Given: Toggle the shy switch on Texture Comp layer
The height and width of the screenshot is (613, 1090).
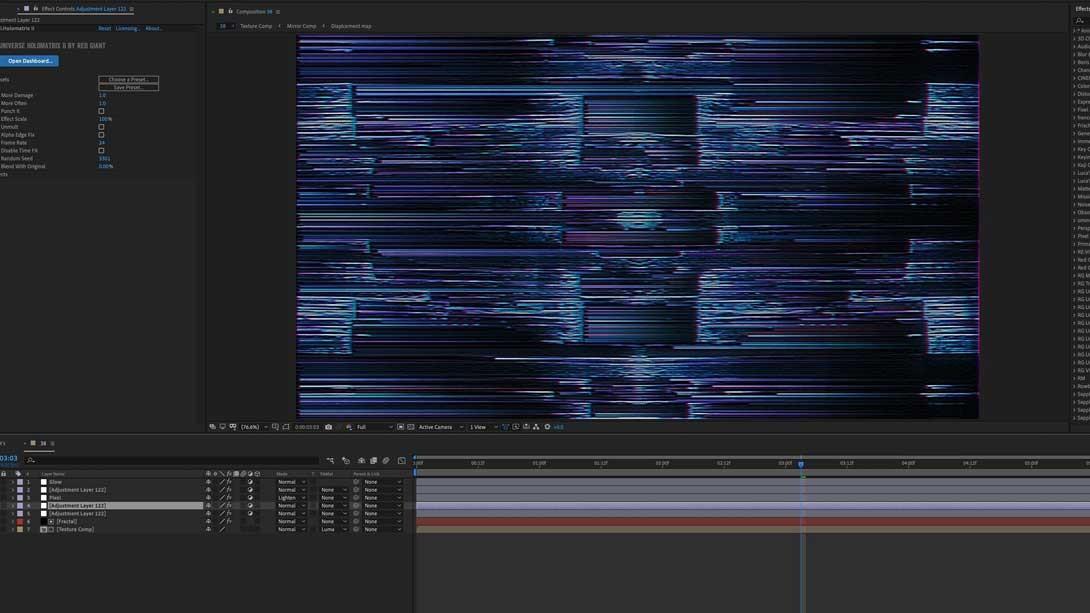Looking at the screenshot, I should tap(209, 530).
